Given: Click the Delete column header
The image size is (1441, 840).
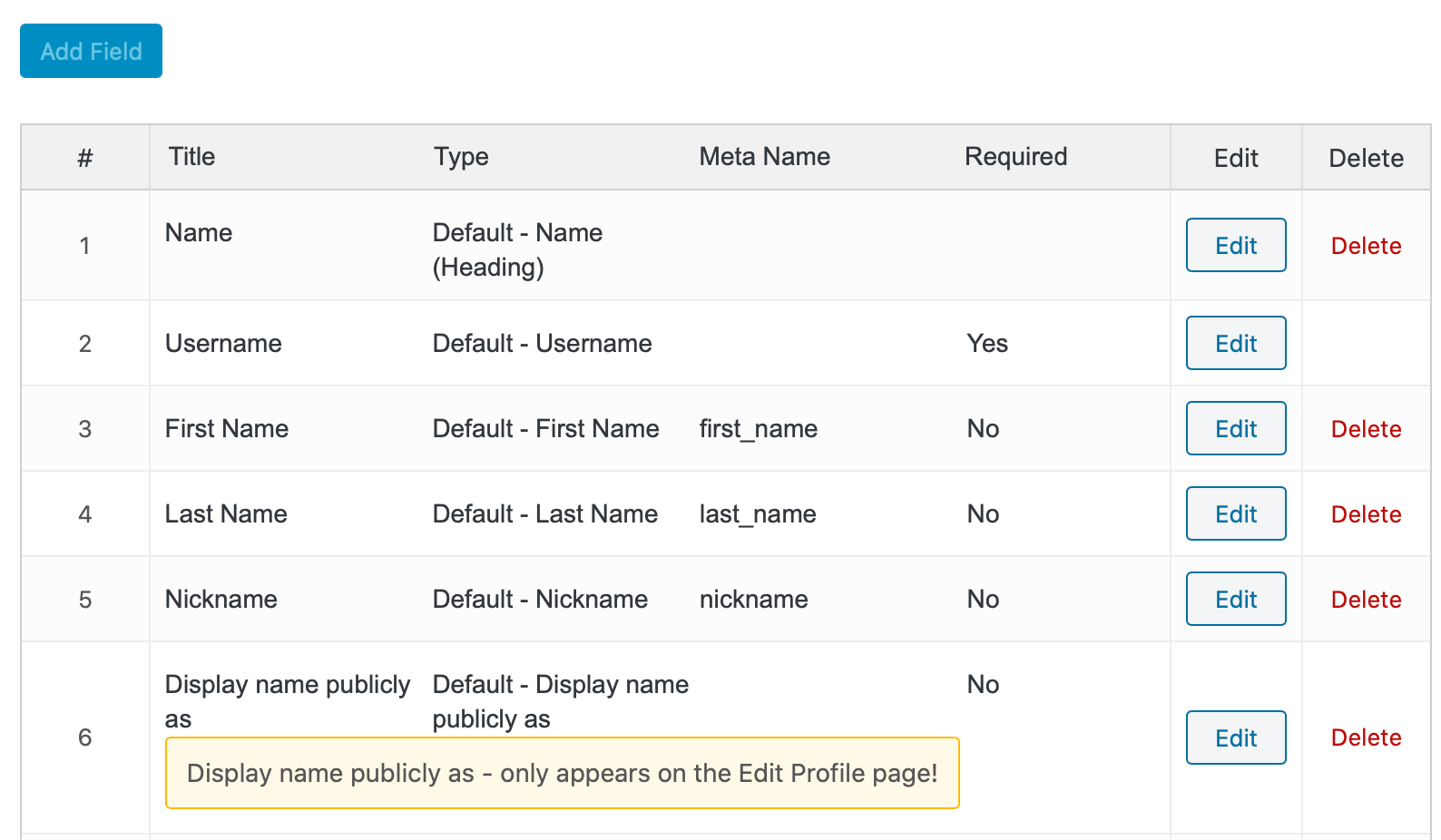Looking at the screenshot, I should pos(1366,158).
